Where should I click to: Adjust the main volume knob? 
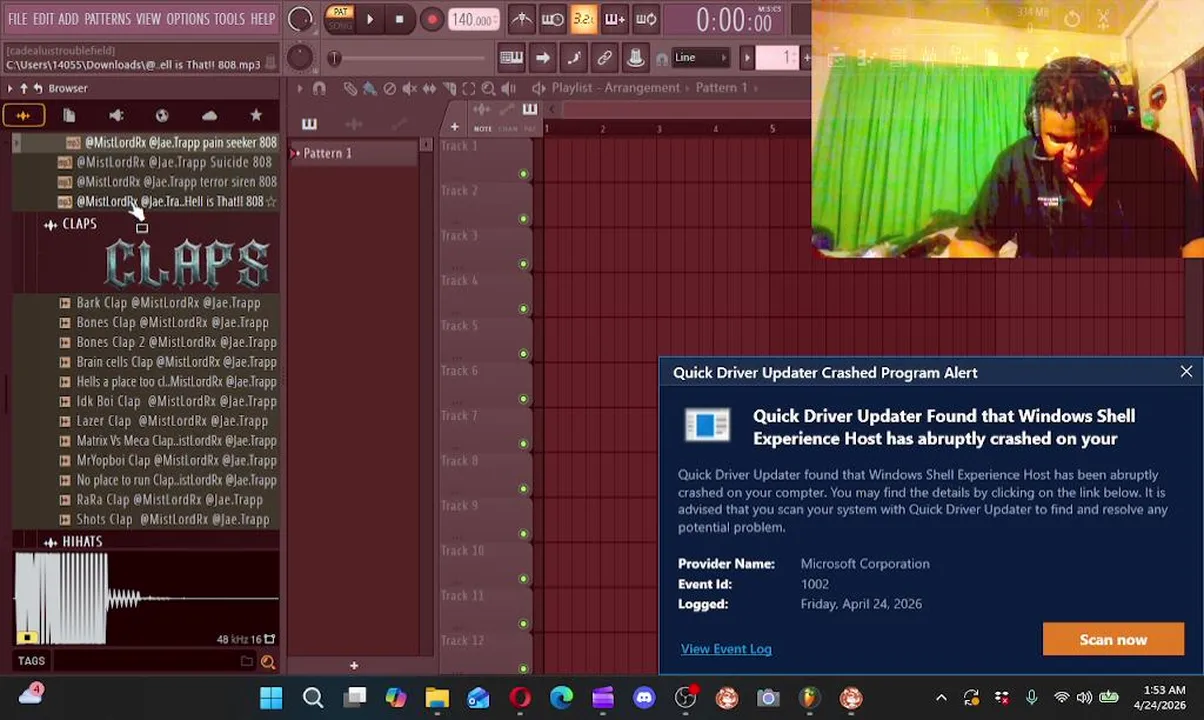coord(300,19)
